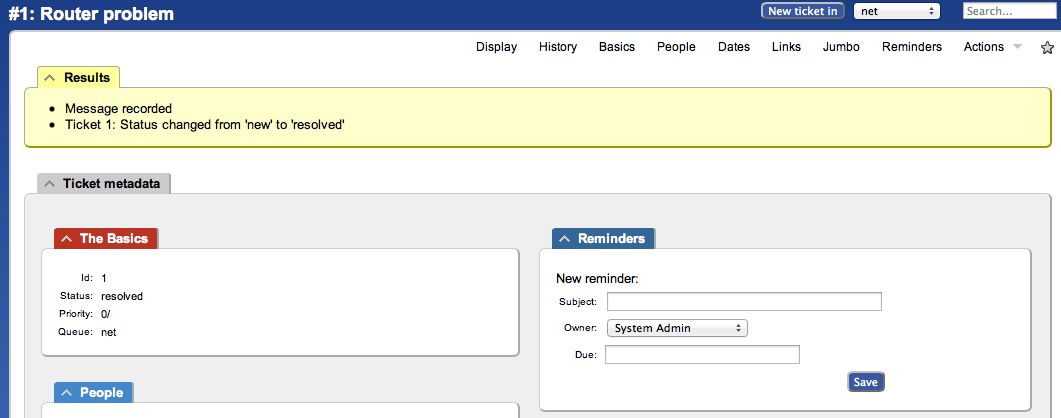Click the bookmark star icon
Image resolution: width=1061 pixels, height=418 pixels.
pos(1047,47)
